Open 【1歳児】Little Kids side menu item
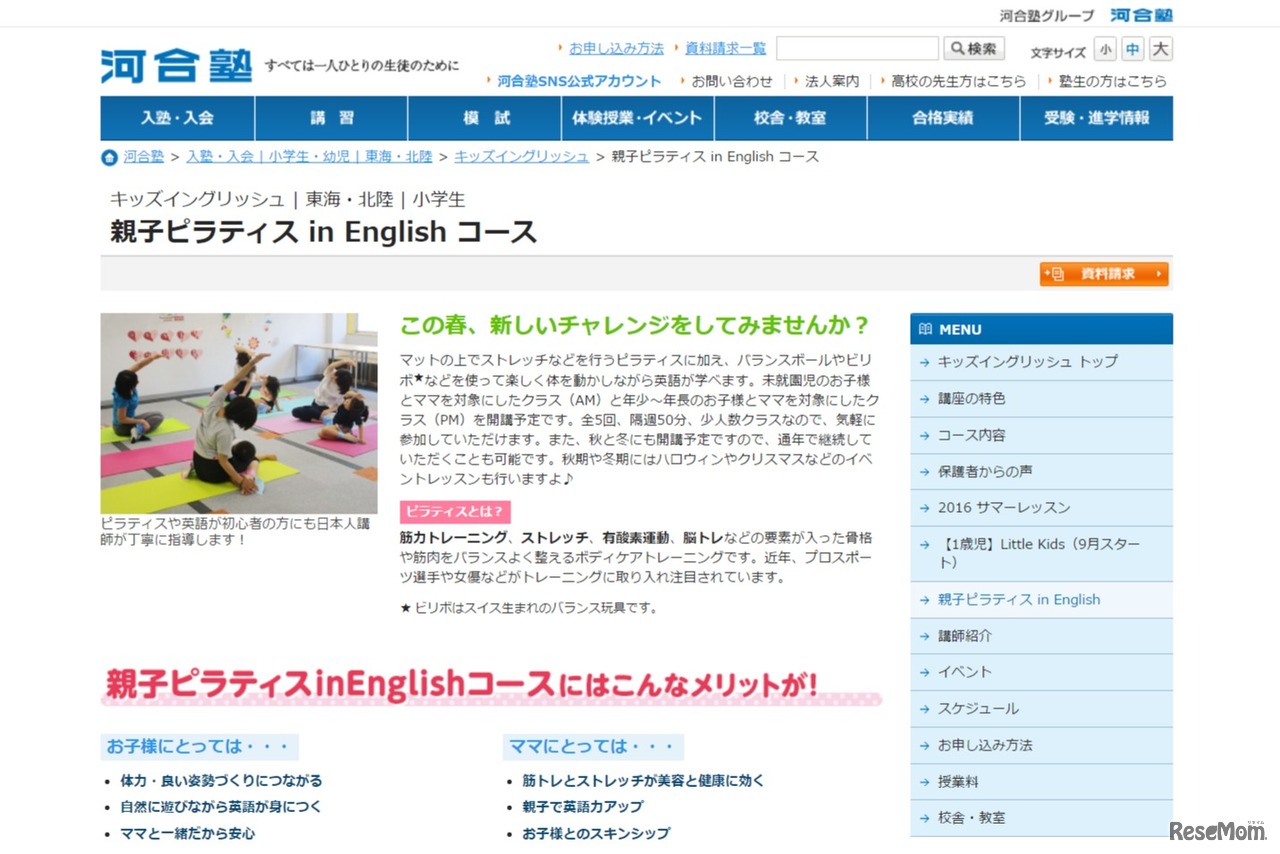Viewport: 1280px width, 854px height. point(1041,553)
